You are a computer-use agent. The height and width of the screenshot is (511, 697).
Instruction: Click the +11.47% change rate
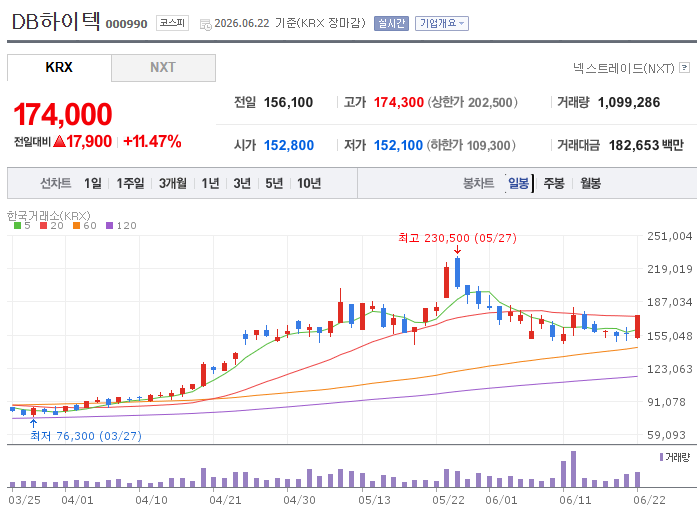tap(152, 141)
